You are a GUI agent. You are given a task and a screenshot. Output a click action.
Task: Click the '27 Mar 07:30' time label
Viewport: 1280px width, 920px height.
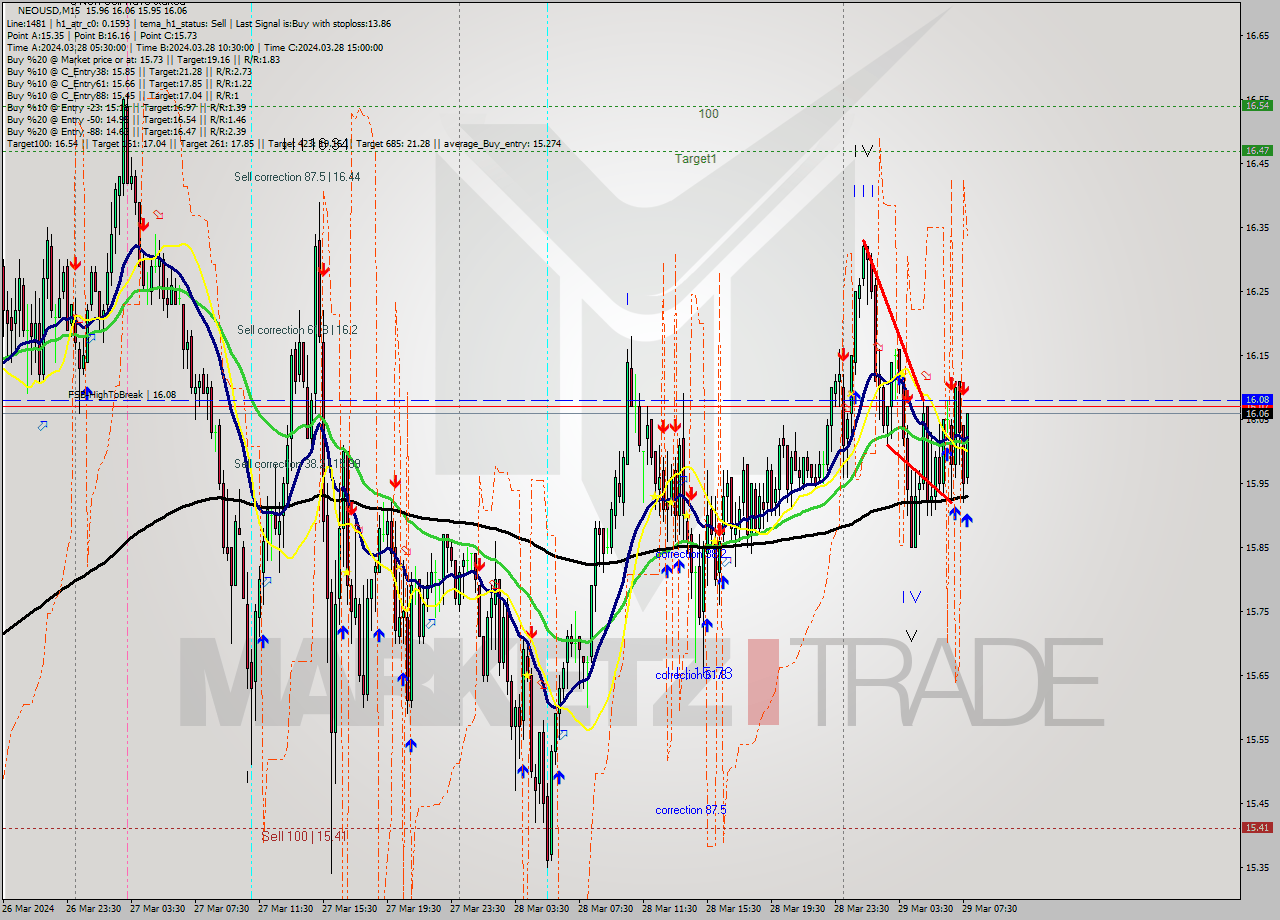[222, 909]
